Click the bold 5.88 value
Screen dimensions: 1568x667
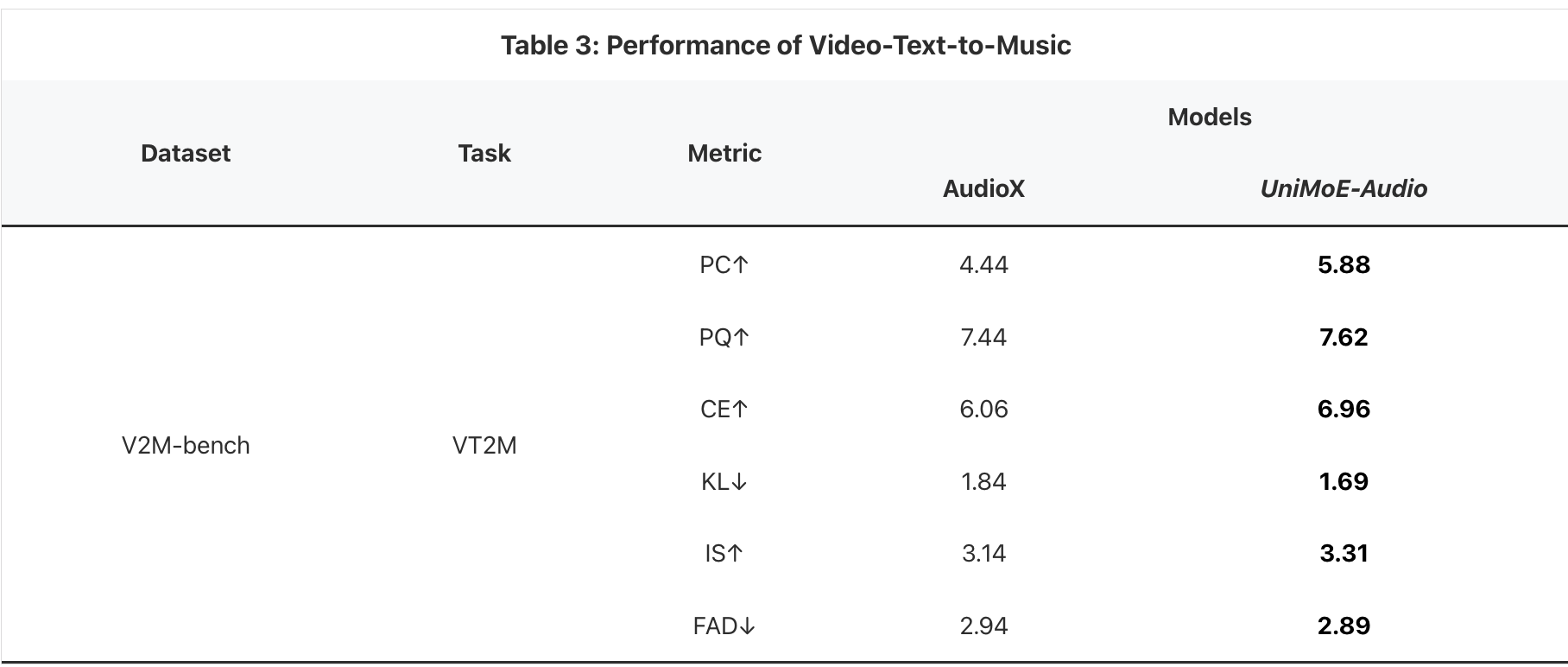click(x=1344, y=264)
